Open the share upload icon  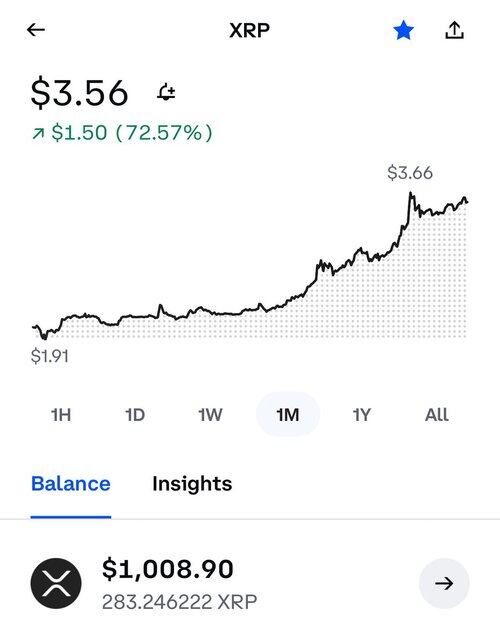(x=454, y=30)
